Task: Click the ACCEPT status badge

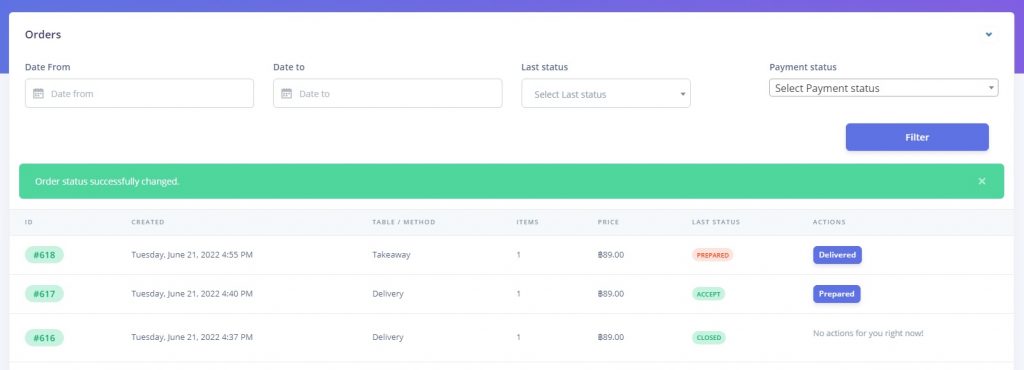Action: [x=709, y=294]
